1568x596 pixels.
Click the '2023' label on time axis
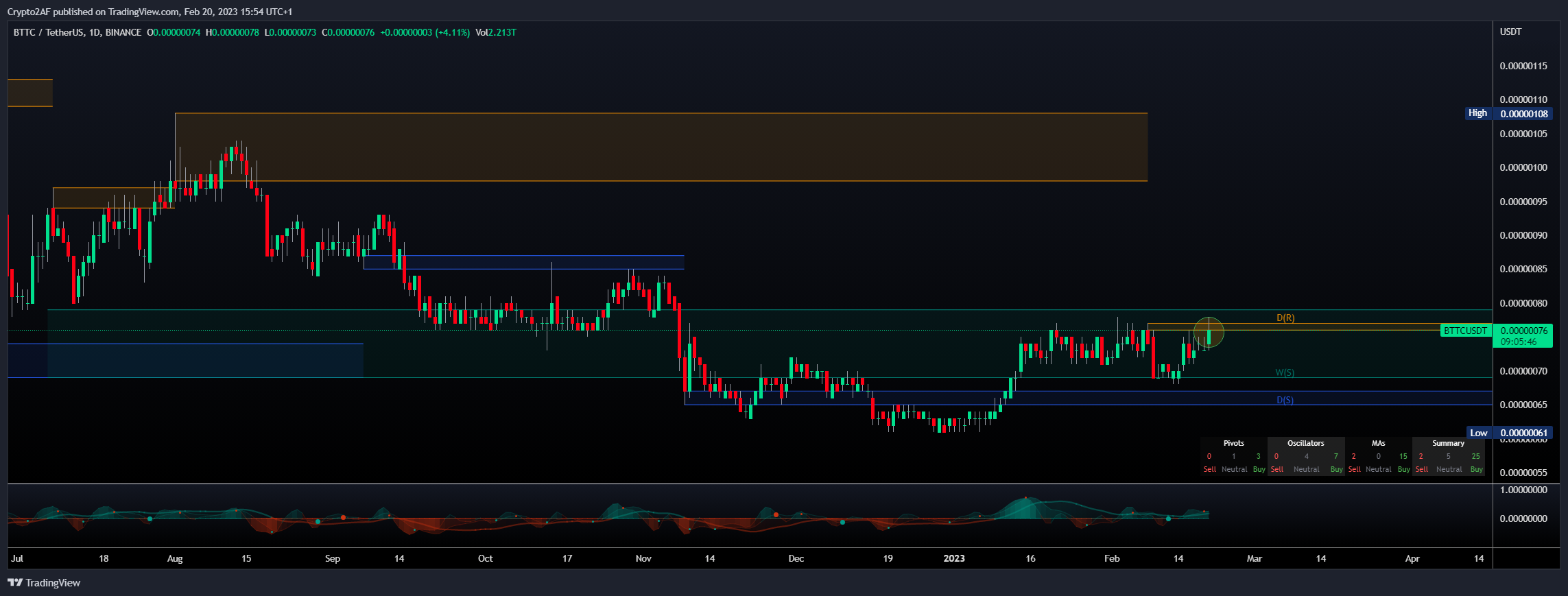(954, 558)
